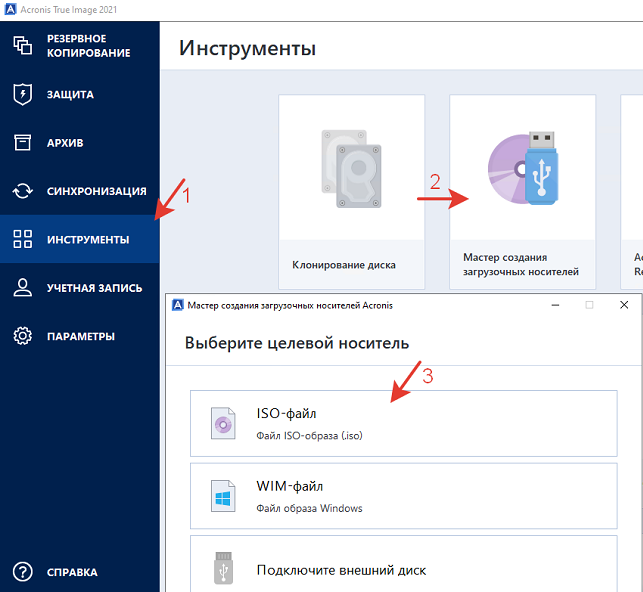Screen dimensions: 643x592
Task: Click the Backup icon in the sidebar
Action: 23,45
